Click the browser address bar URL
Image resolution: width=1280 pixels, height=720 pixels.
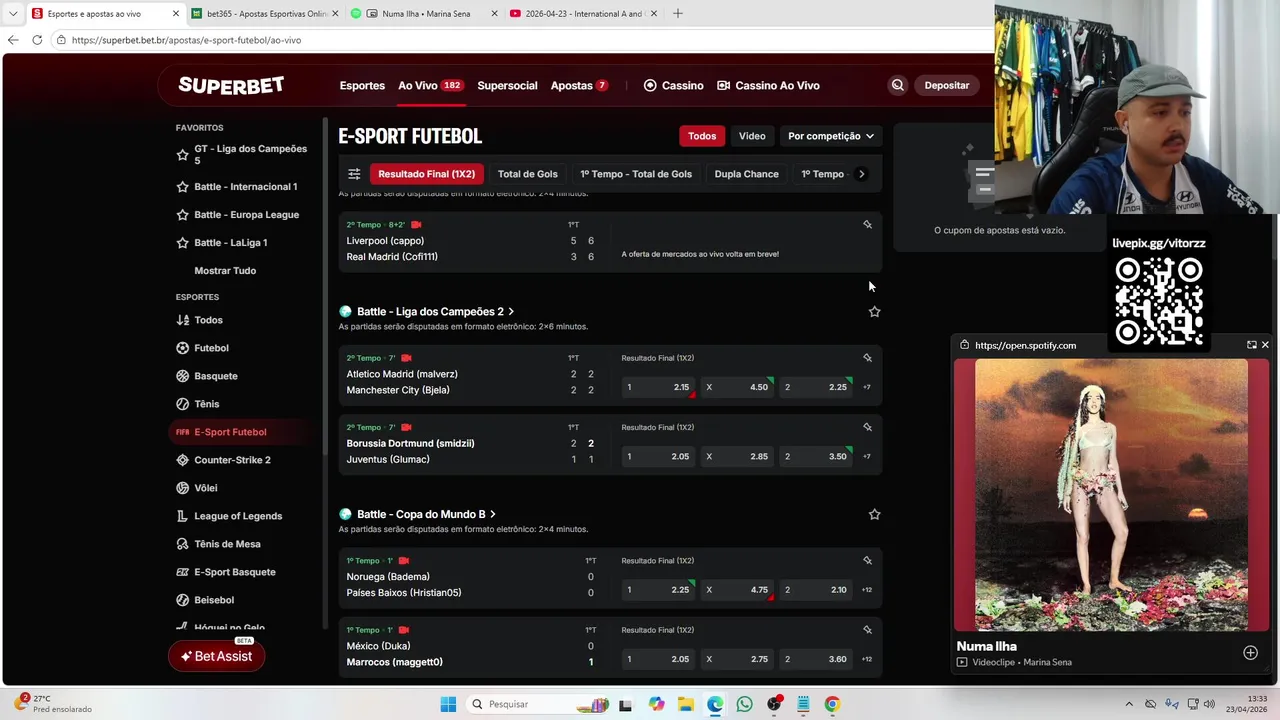186,40
